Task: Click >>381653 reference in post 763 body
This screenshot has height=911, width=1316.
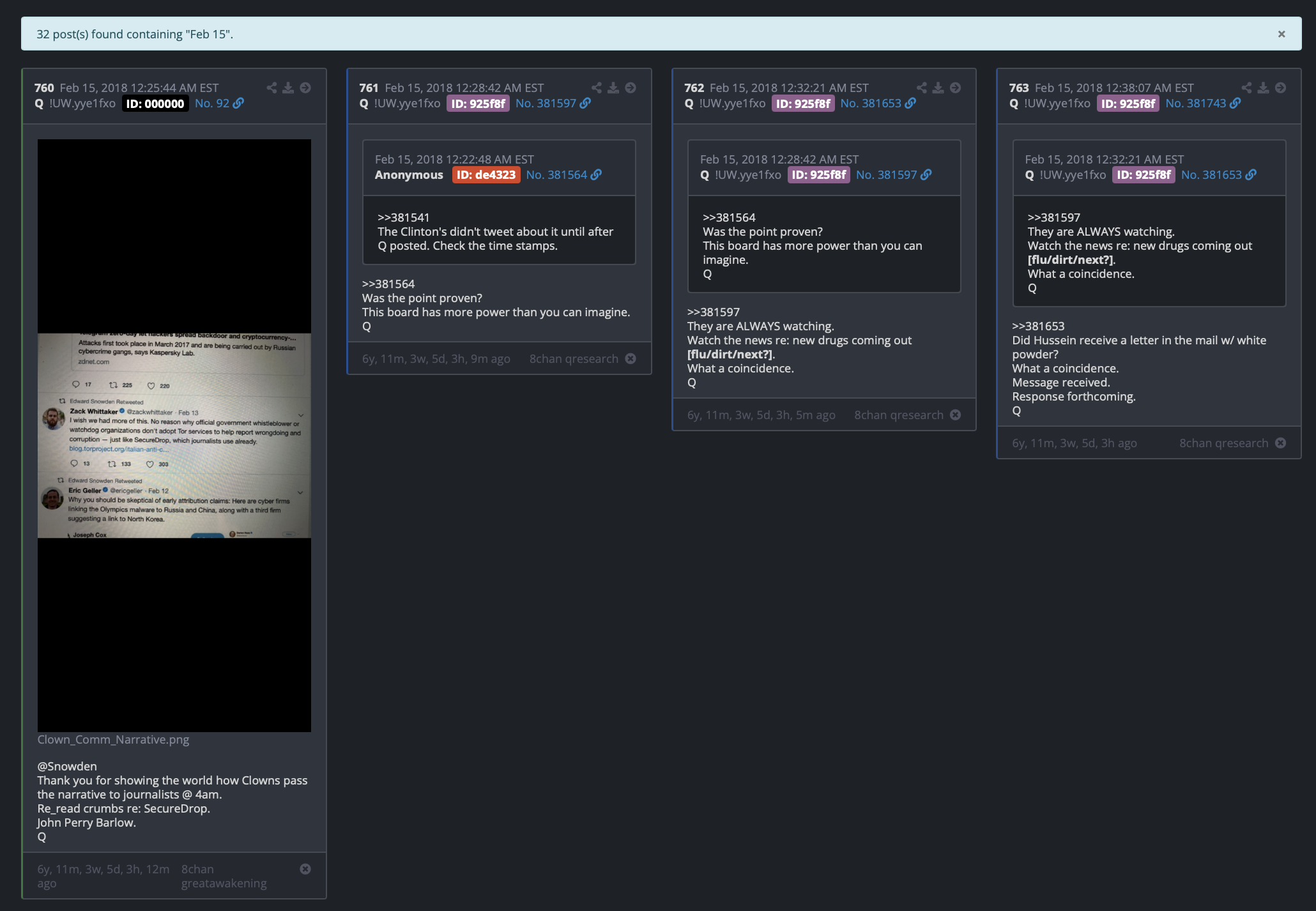Action: 1039,326
